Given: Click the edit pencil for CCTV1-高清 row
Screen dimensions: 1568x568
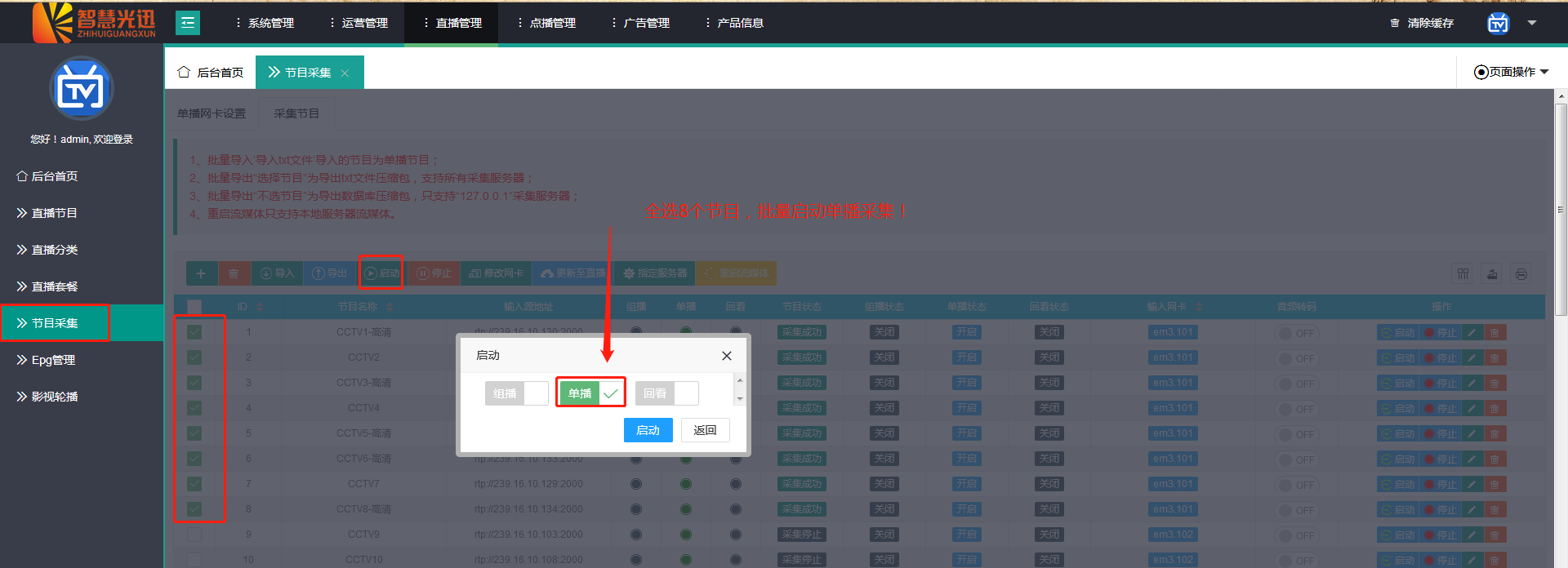Looking at the screenshot, I should (1472, 333).
